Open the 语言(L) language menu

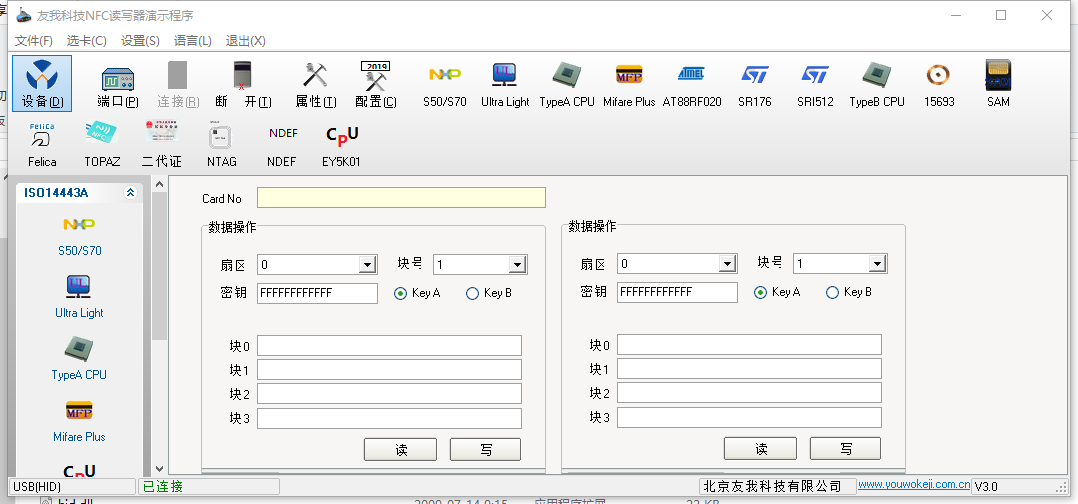point(192,41)
